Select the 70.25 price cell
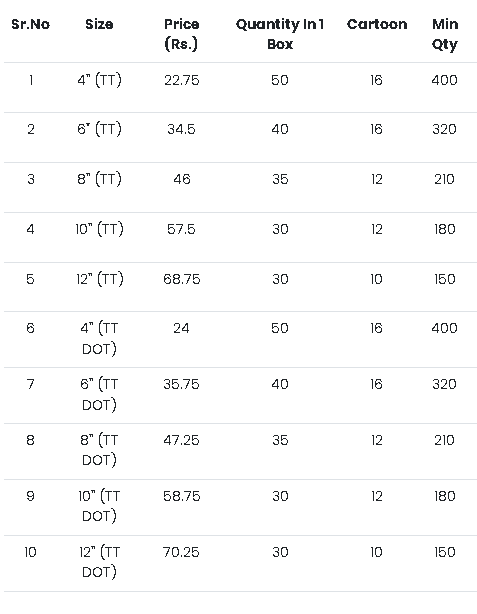 [x=181, y=552]
